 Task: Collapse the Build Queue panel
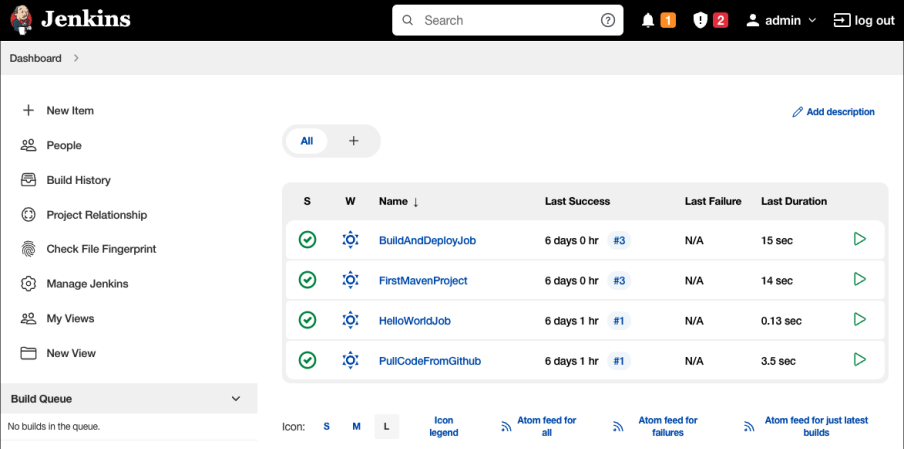pyautogui.click(x=235, y=398)
